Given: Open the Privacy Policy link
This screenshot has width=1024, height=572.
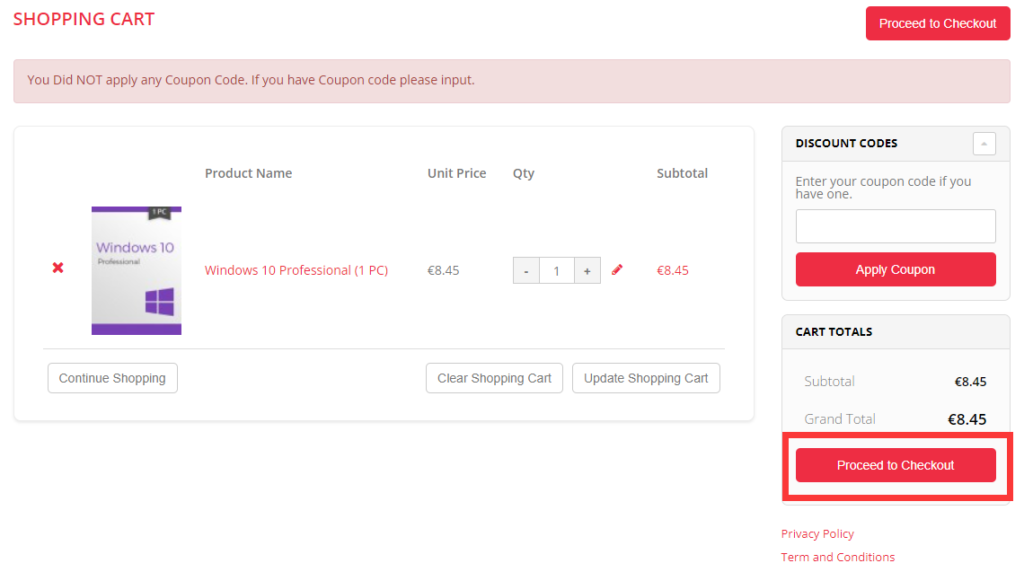Looking at the screenshot, I should pos(817,534).
